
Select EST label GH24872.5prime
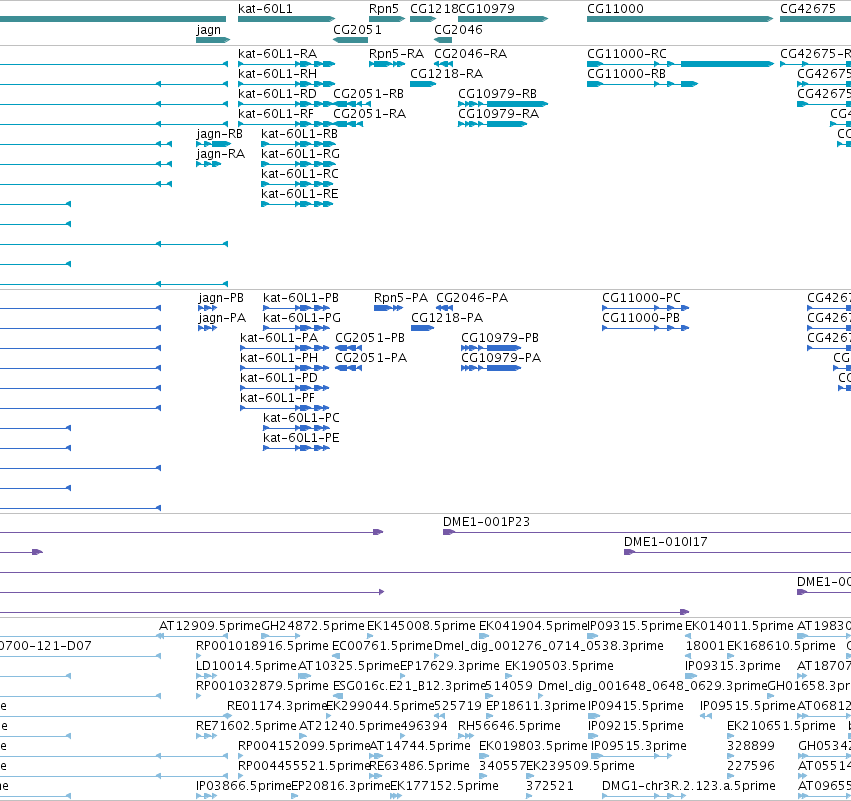313,626
